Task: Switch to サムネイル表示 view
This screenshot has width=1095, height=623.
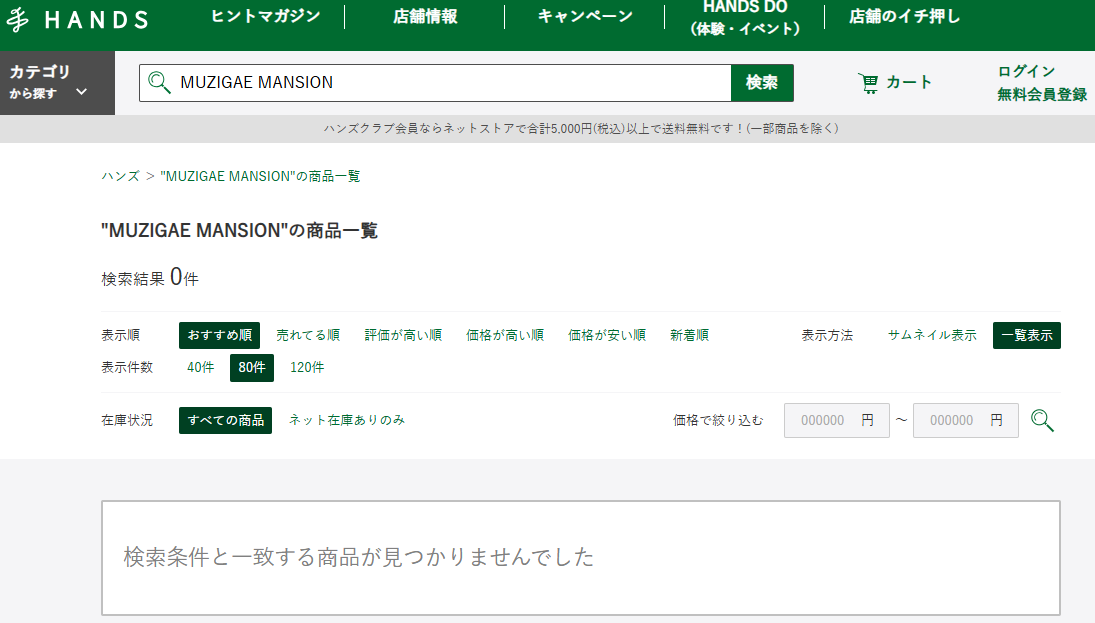Action: coord(932,335)
